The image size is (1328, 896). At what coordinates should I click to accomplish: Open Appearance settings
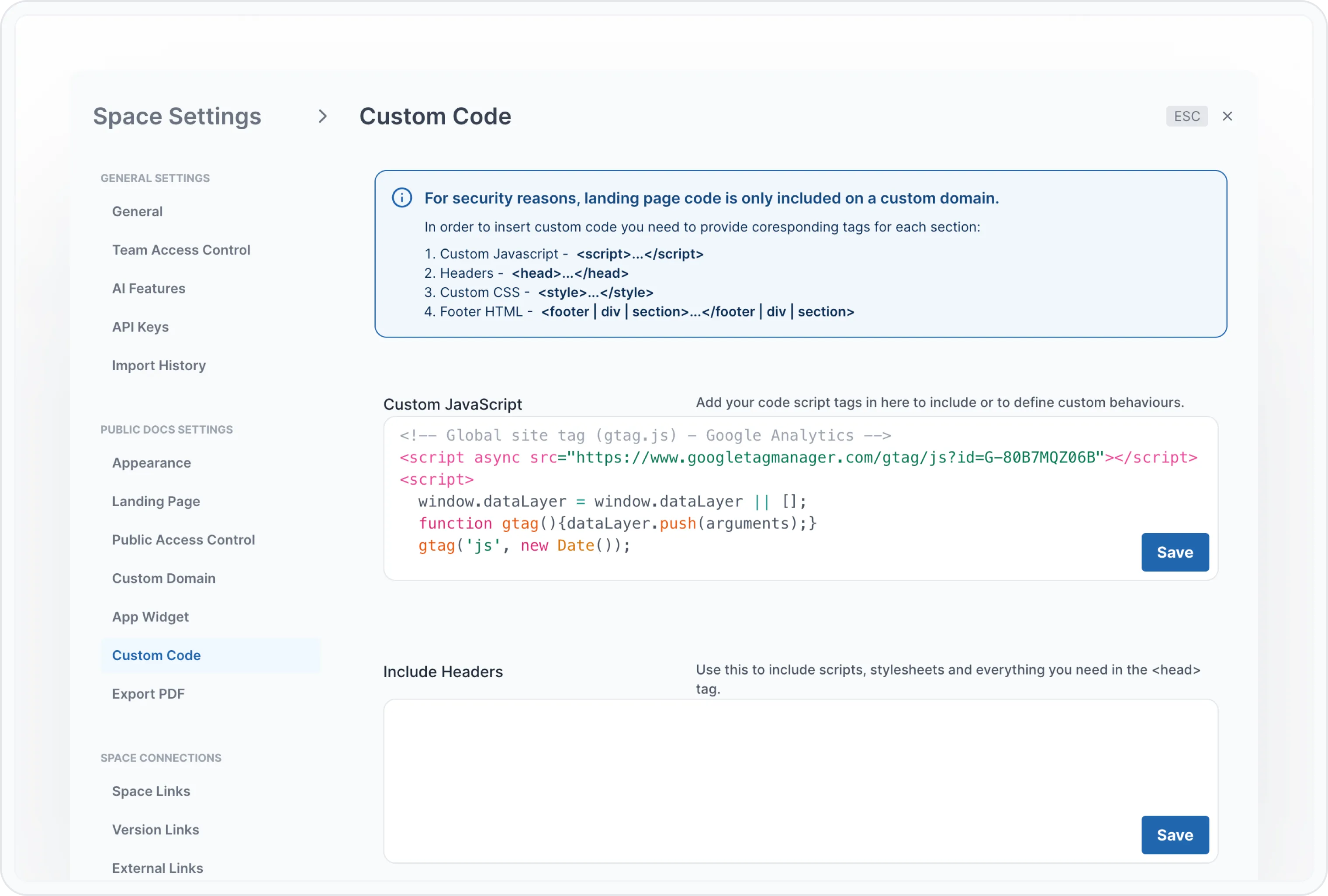(x=152, y=463)
